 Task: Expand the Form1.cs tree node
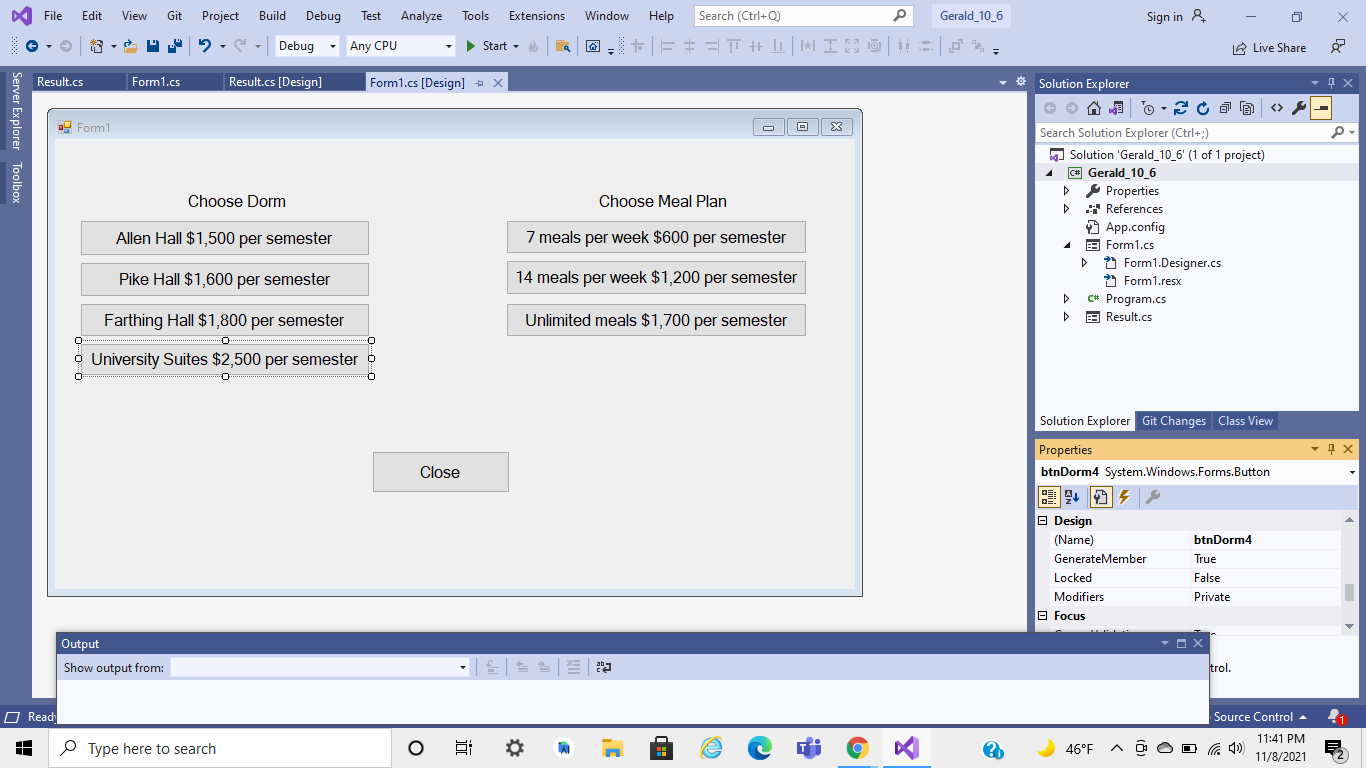click(x=1068, y=244)
